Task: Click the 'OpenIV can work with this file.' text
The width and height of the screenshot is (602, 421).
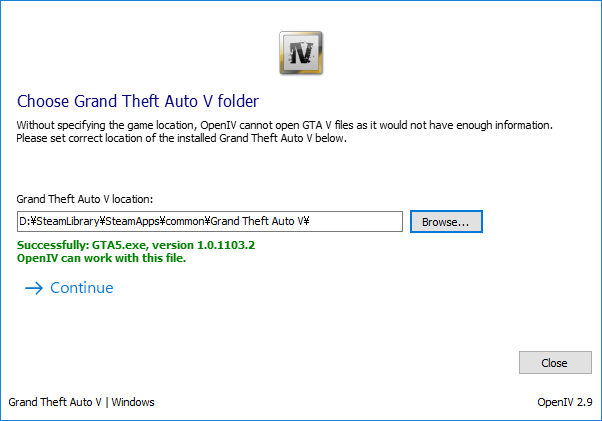Action: (101, 258)
